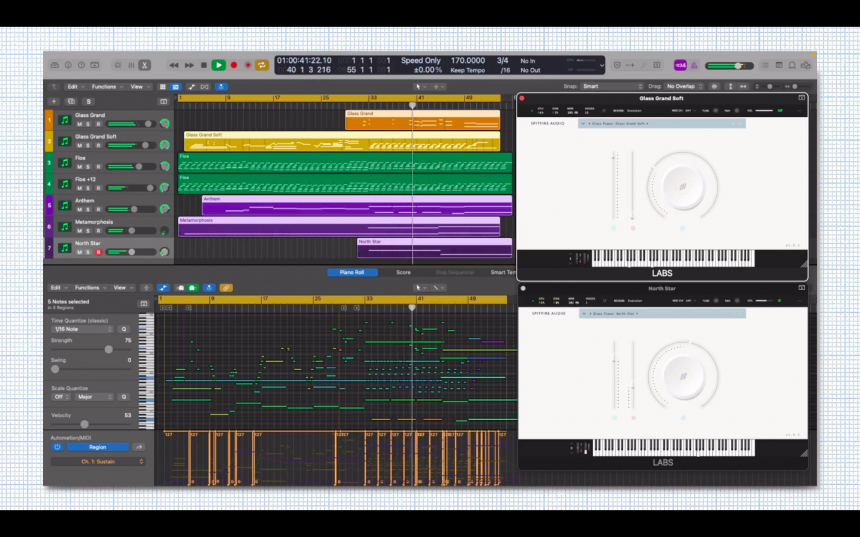The height and width of the screenshot is (537, 860).
Task: Click the green Play button in transport
Action: pyautogui.click(x=218, y=65)
